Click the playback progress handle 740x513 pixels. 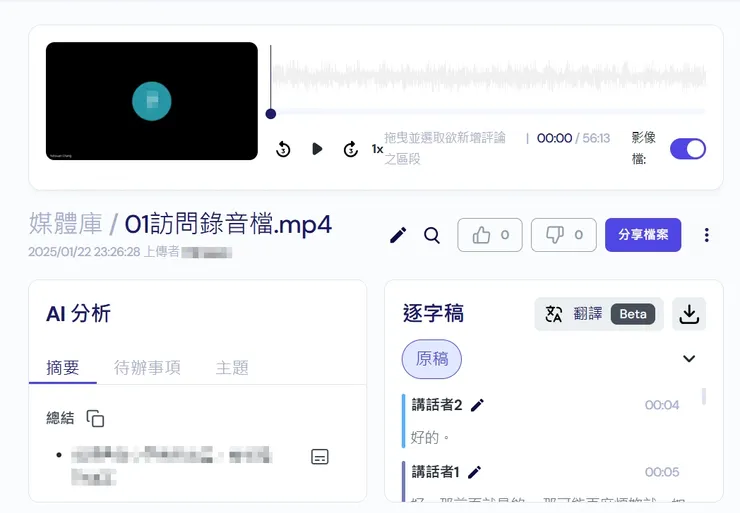271,114
